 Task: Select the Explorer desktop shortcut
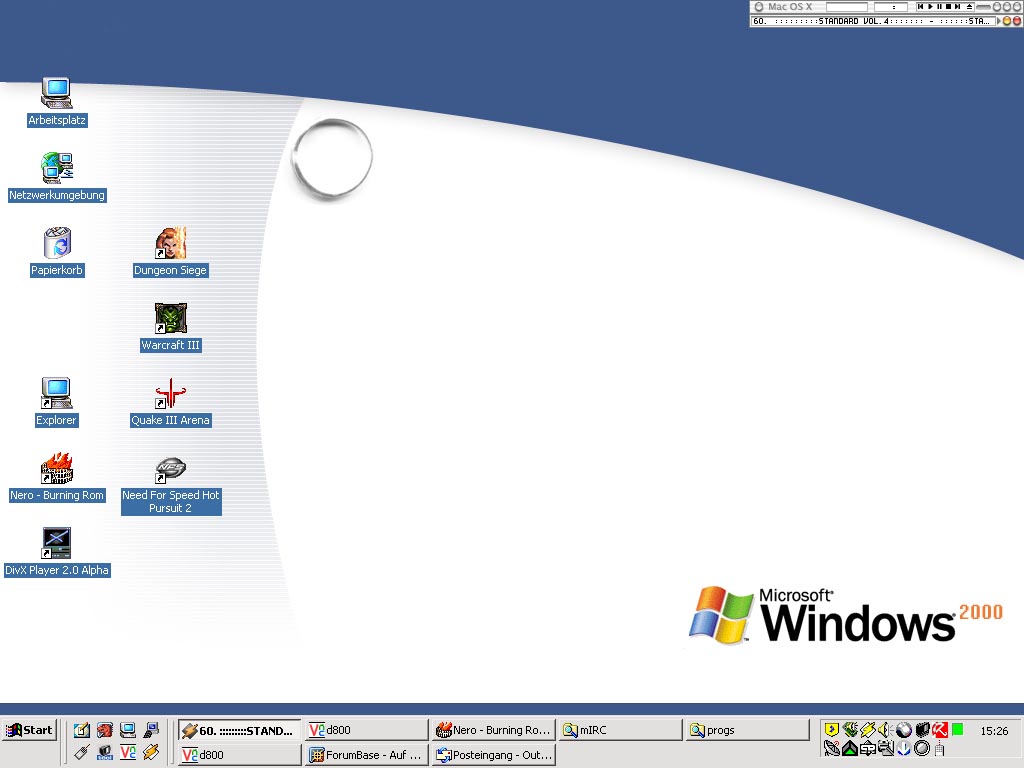pyautogui.click(x=57, y=402)
